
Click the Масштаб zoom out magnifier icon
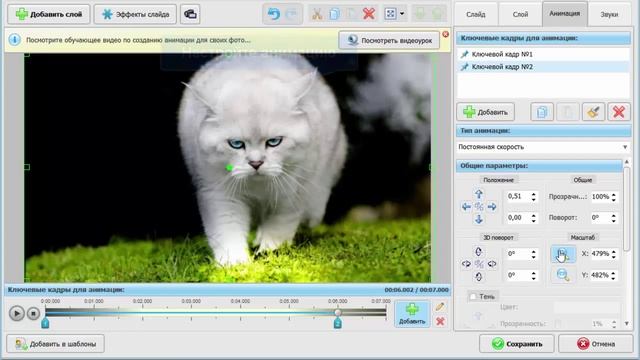[x=563, y=275]
